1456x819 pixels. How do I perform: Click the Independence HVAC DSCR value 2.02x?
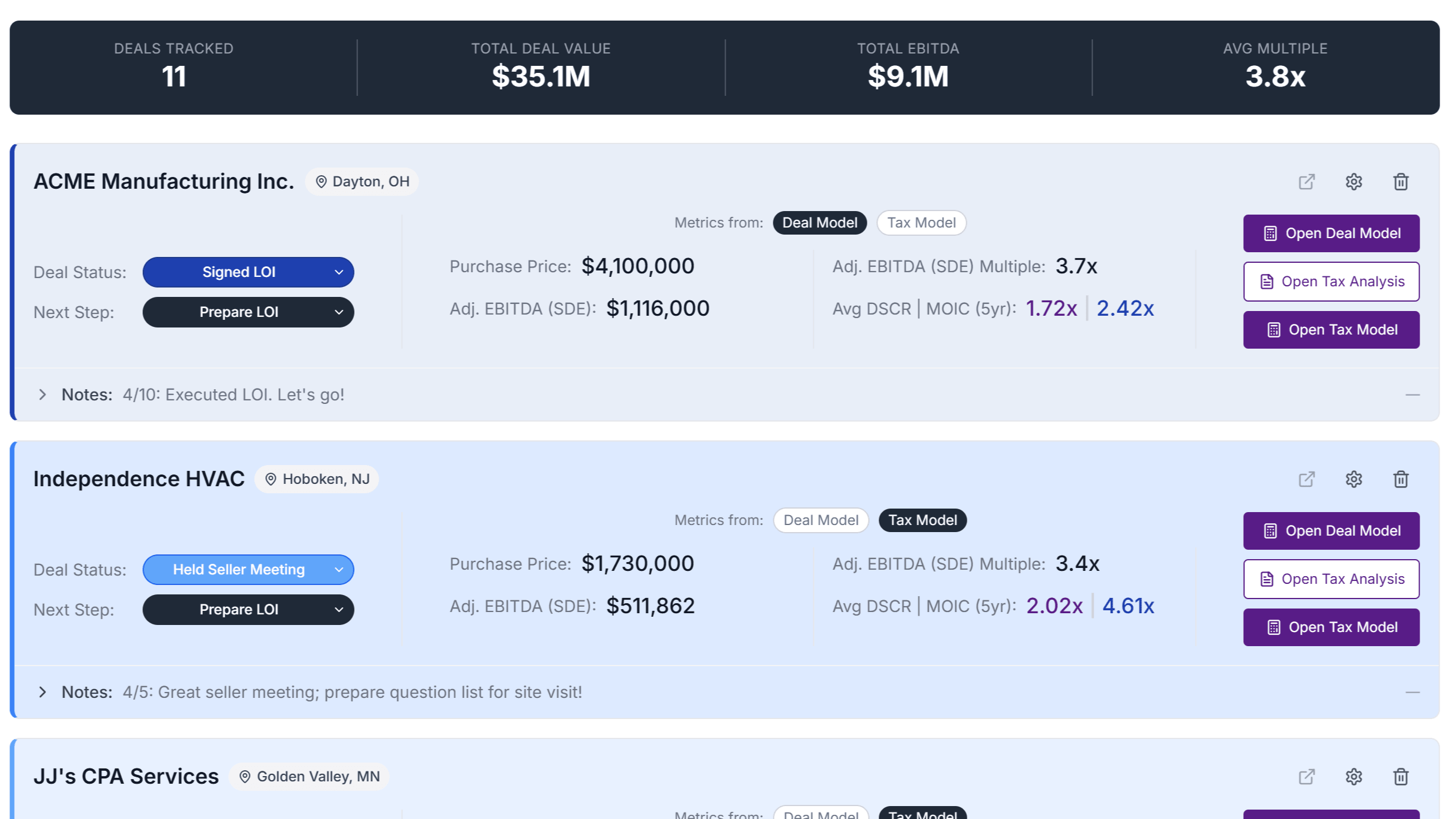click(x=1054, y=606)
